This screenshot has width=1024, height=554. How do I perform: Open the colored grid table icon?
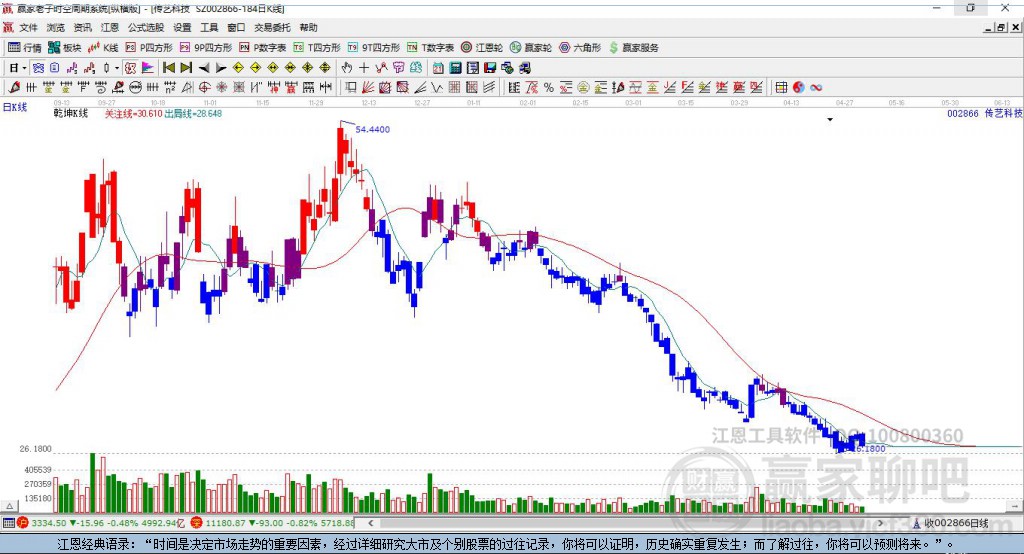781,88
